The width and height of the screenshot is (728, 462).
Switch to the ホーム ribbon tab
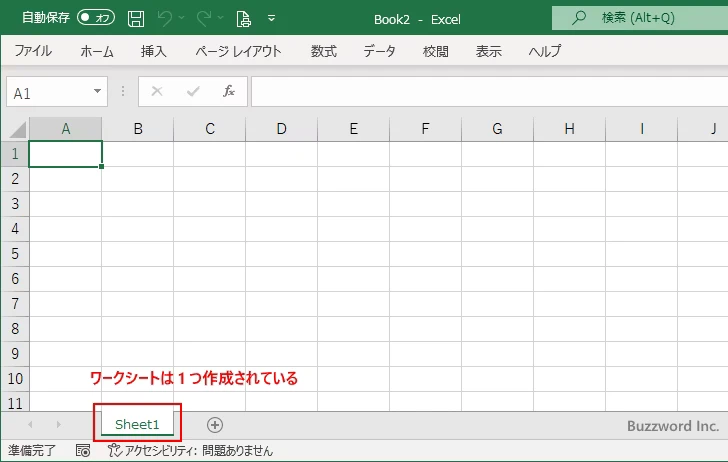click(97, 51)
